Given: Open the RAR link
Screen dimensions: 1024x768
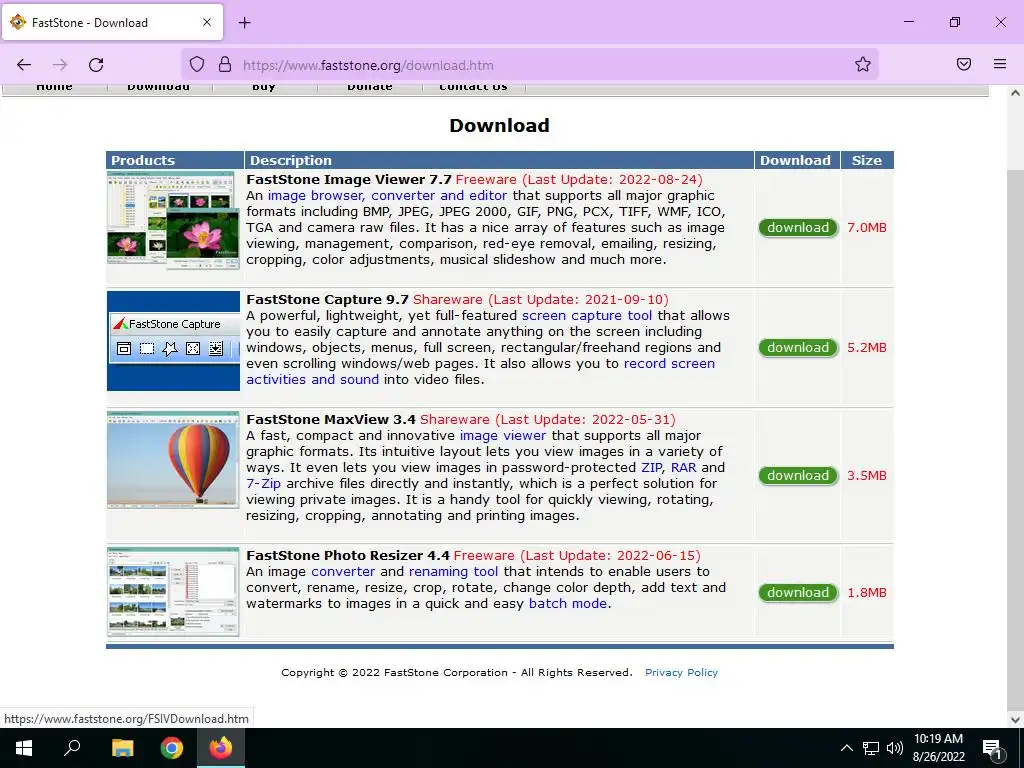Looking at the screenshot, I should pos(684,468).
